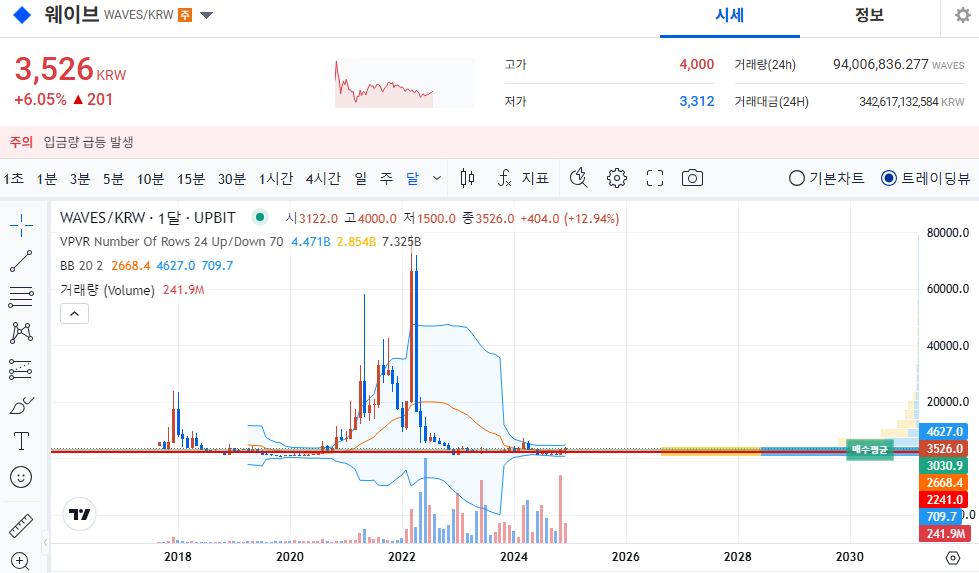Click the 지표 indicators label
The width and height of the screenshot is (979, 573).
535,179
